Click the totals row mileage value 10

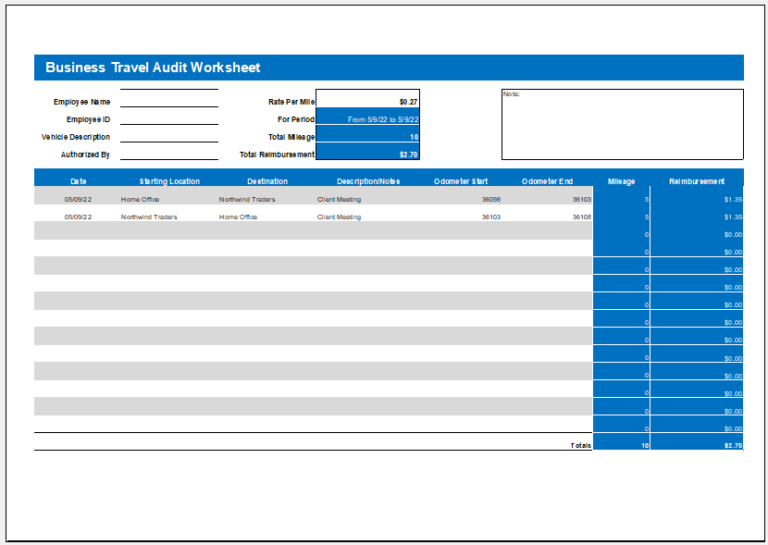(x=645, y=446)
